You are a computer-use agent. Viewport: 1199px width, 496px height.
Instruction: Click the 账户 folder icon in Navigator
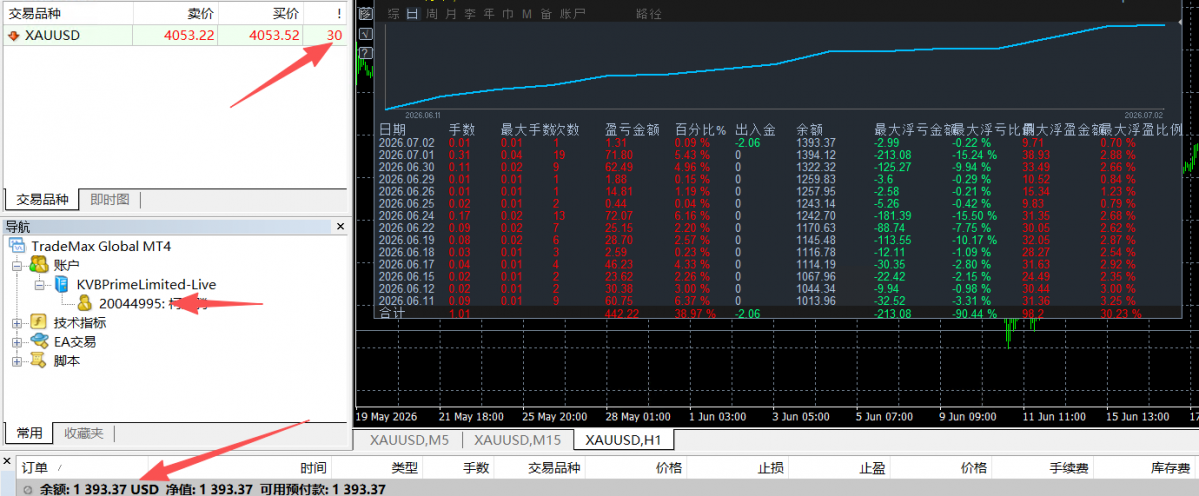click(38, 265)
